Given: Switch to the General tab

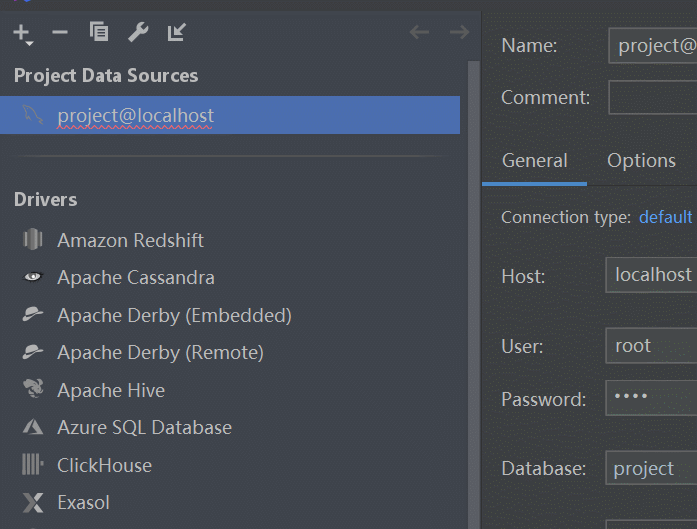Looking at the screenshot, I should point(534,161).
